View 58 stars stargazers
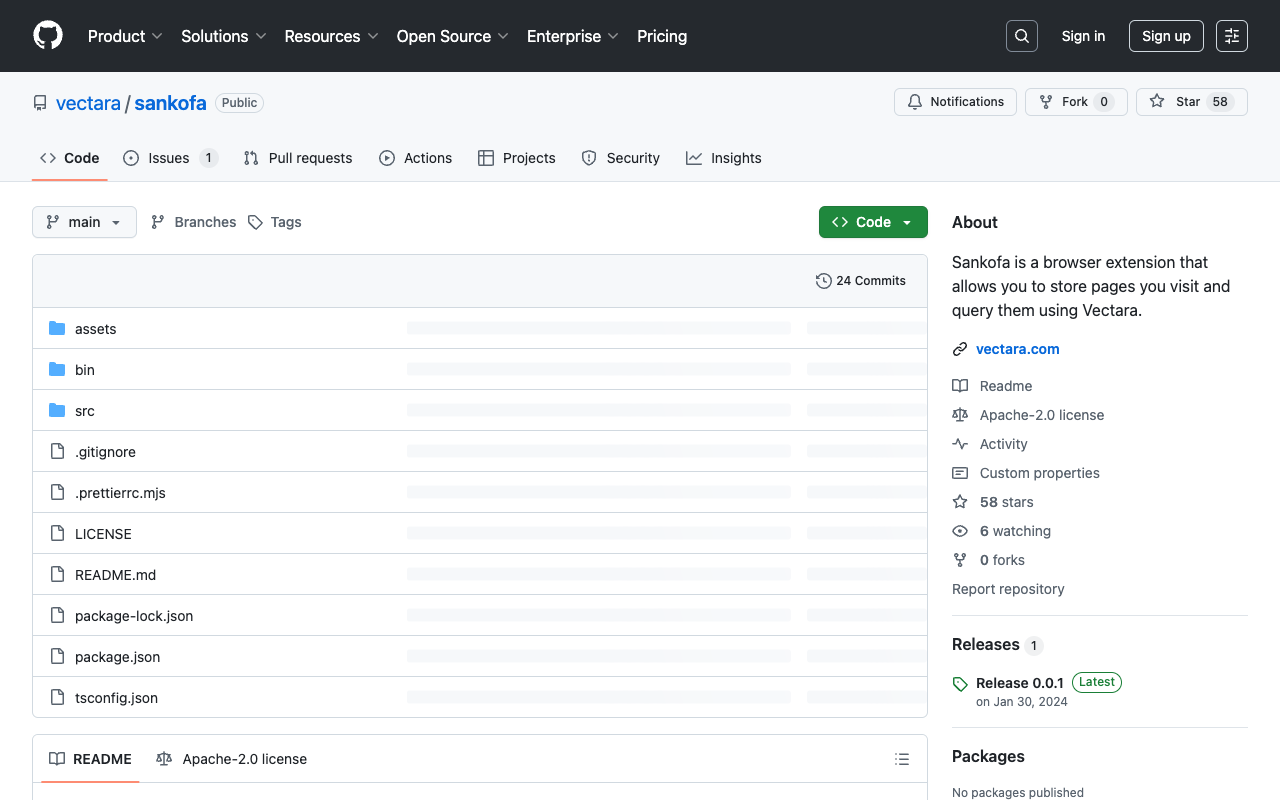The width and height of the screenshot is (1280, 800). click(x=993, y=502)
